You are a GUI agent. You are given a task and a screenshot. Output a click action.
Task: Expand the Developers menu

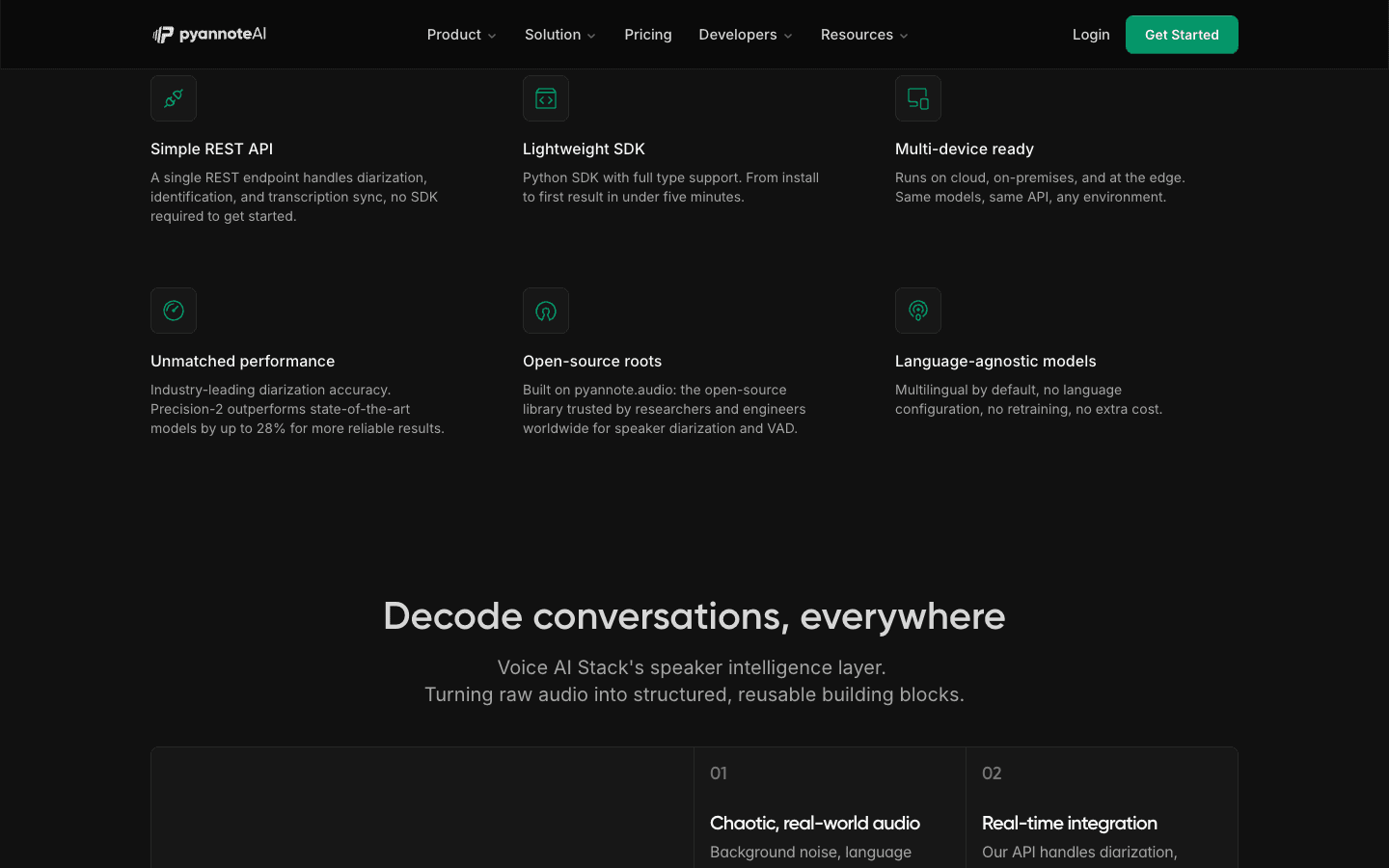[x=746, y=35]
